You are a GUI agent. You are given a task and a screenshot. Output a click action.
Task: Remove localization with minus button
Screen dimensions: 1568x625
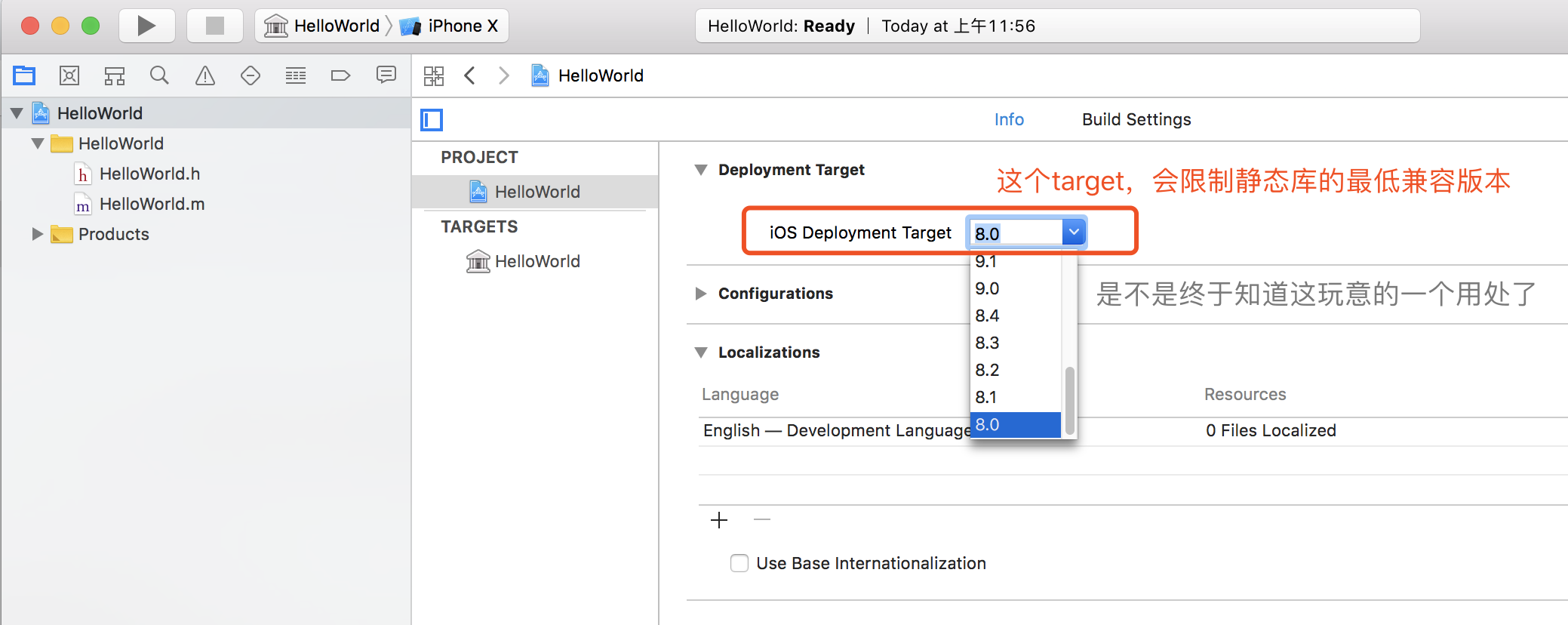click(762, 519)
